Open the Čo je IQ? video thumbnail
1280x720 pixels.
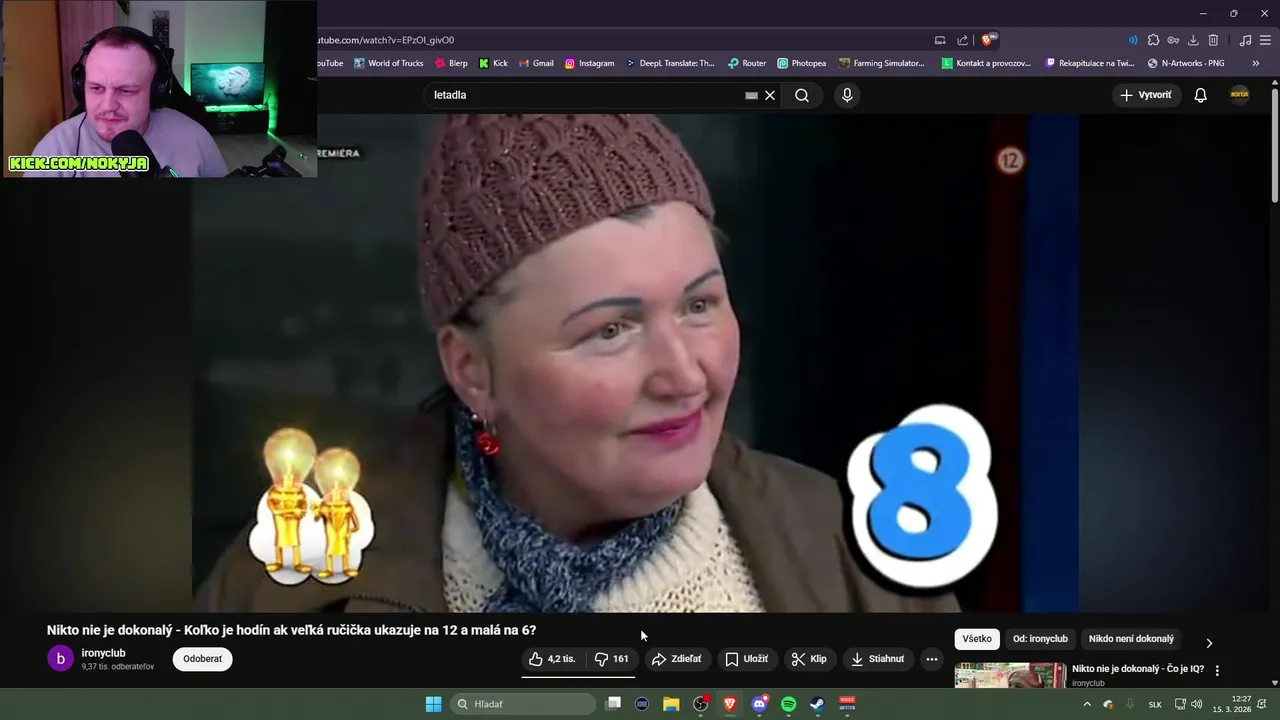1010,676
